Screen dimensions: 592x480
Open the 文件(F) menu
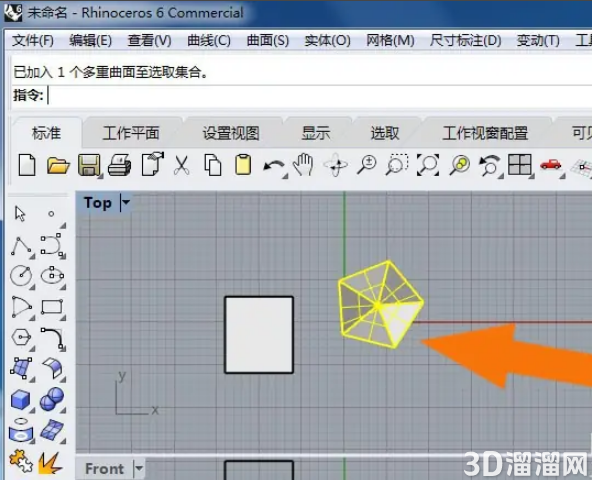click(32, 40)
